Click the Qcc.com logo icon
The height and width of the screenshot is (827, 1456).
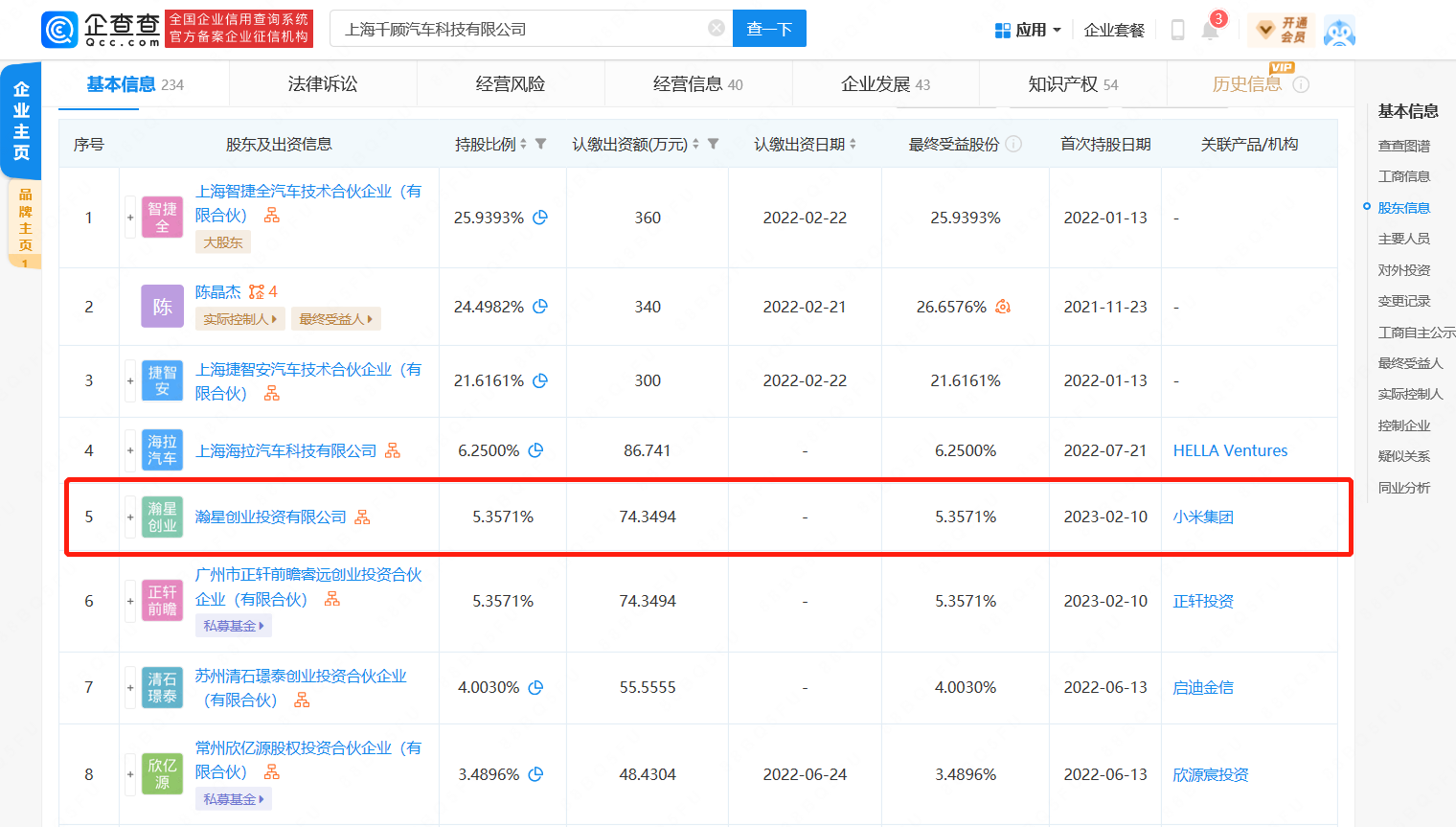pyautogui.click(x=59, y=30)
